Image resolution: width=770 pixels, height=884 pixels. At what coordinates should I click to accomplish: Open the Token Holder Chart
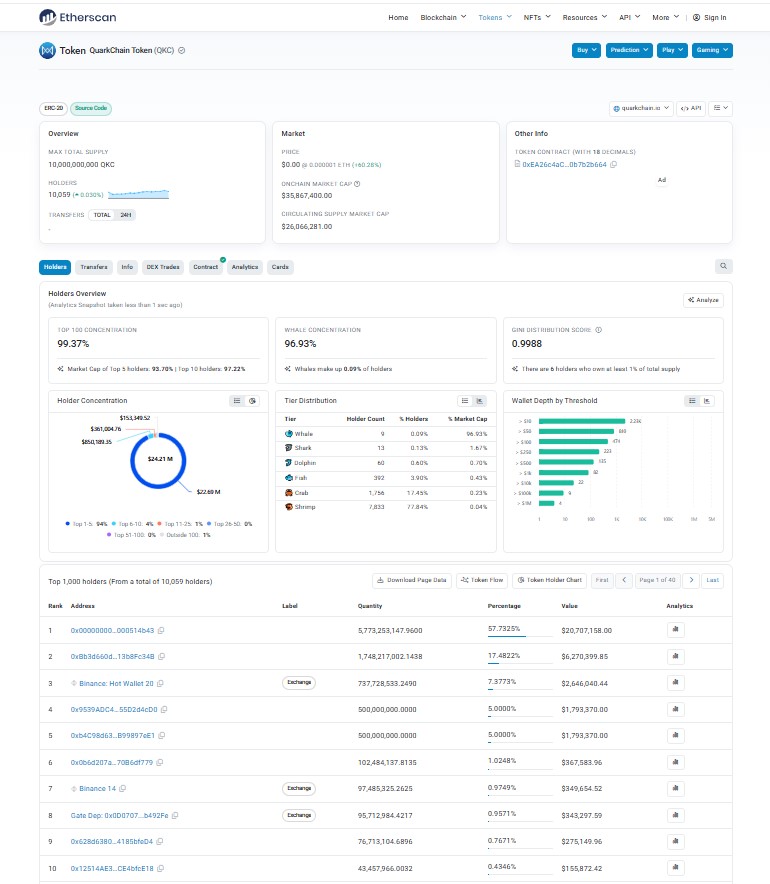[550, 580]
